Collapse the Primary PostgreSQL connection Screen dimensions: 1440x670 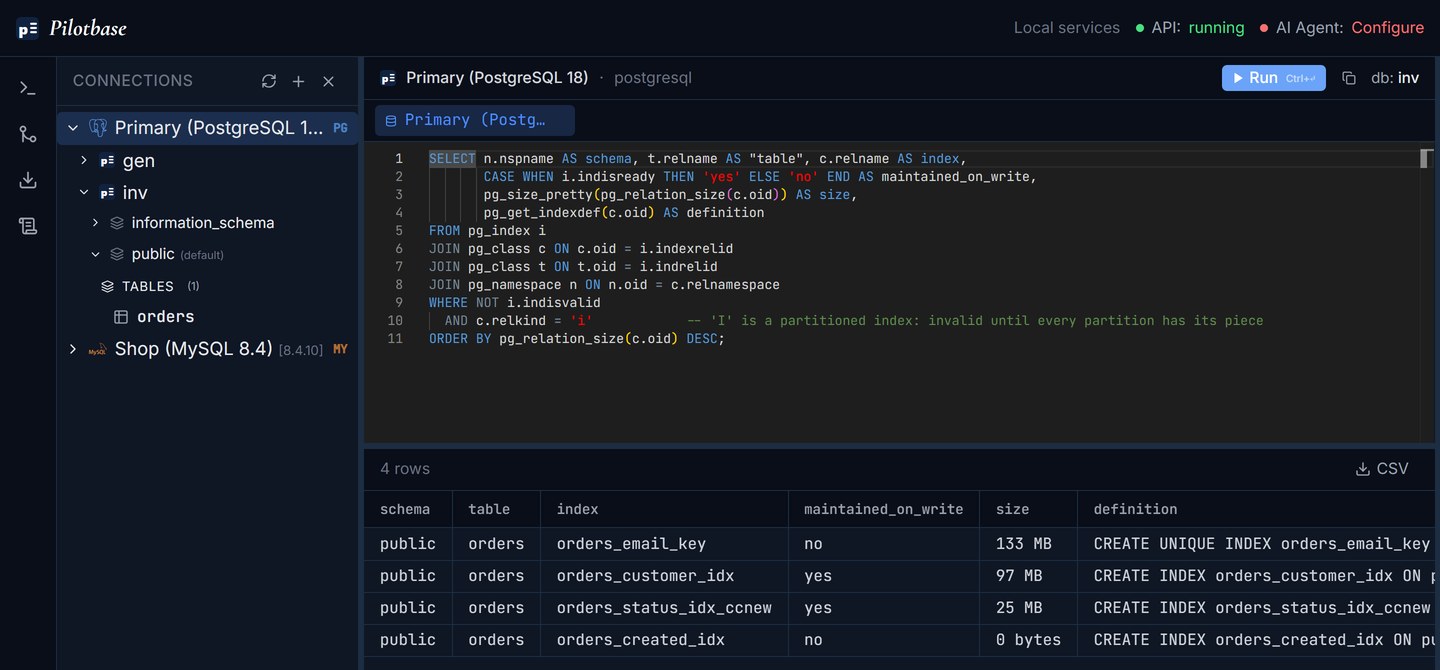point(73,128)
